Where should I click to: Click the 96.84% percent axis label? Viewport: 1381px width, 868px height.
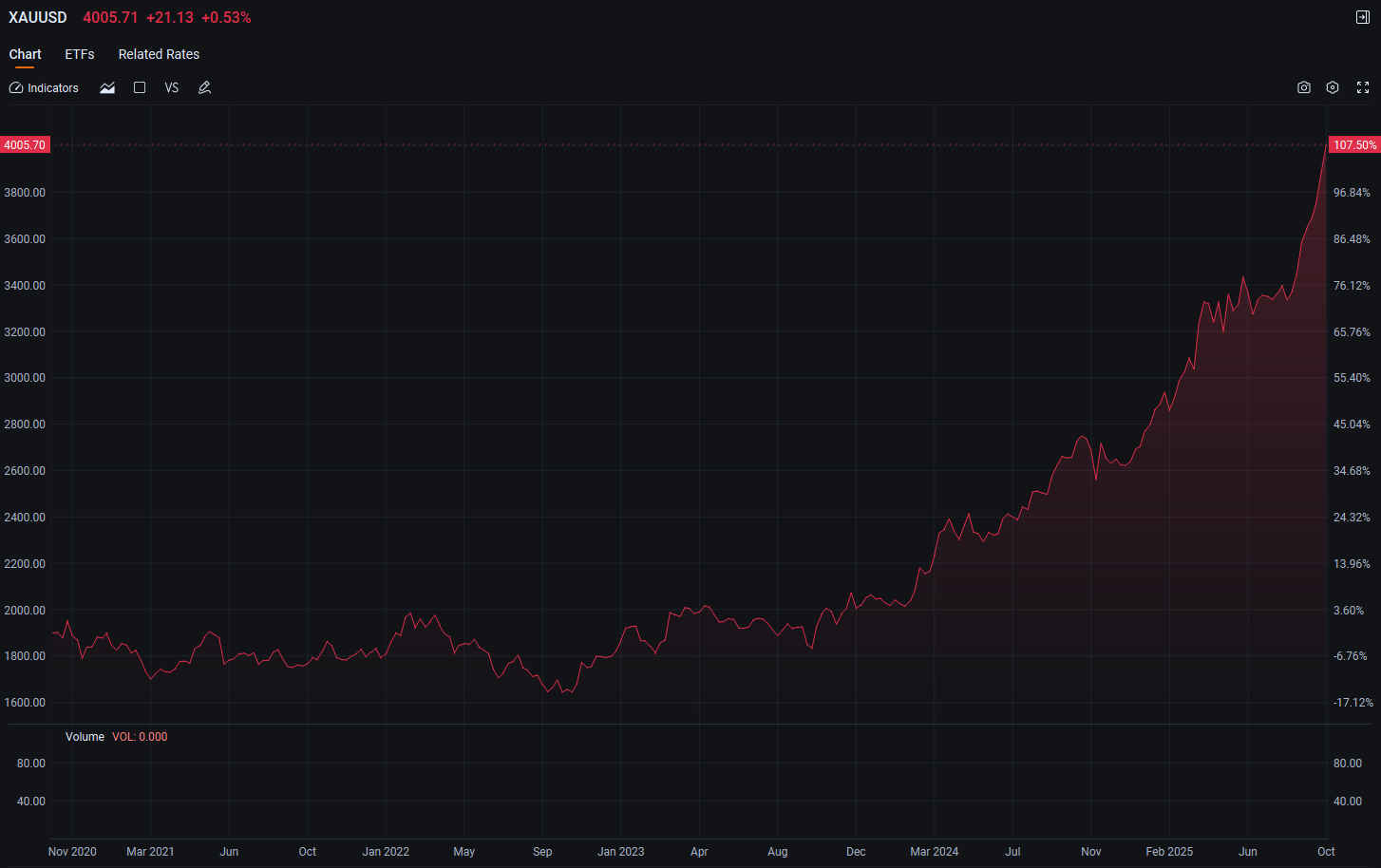tap(1352, 193)
